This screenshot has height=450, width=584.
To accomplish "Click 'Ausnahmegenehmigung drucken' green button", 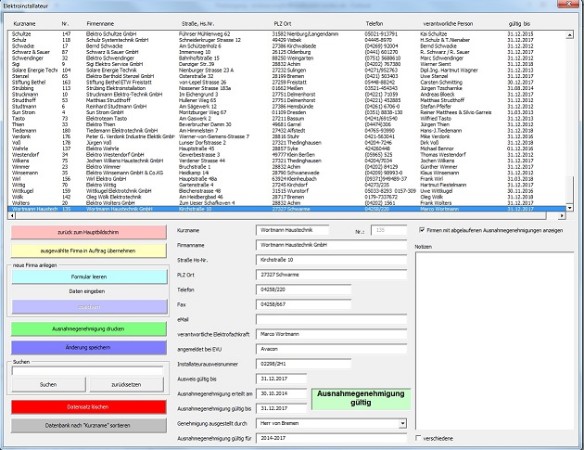I will (89, 329).
